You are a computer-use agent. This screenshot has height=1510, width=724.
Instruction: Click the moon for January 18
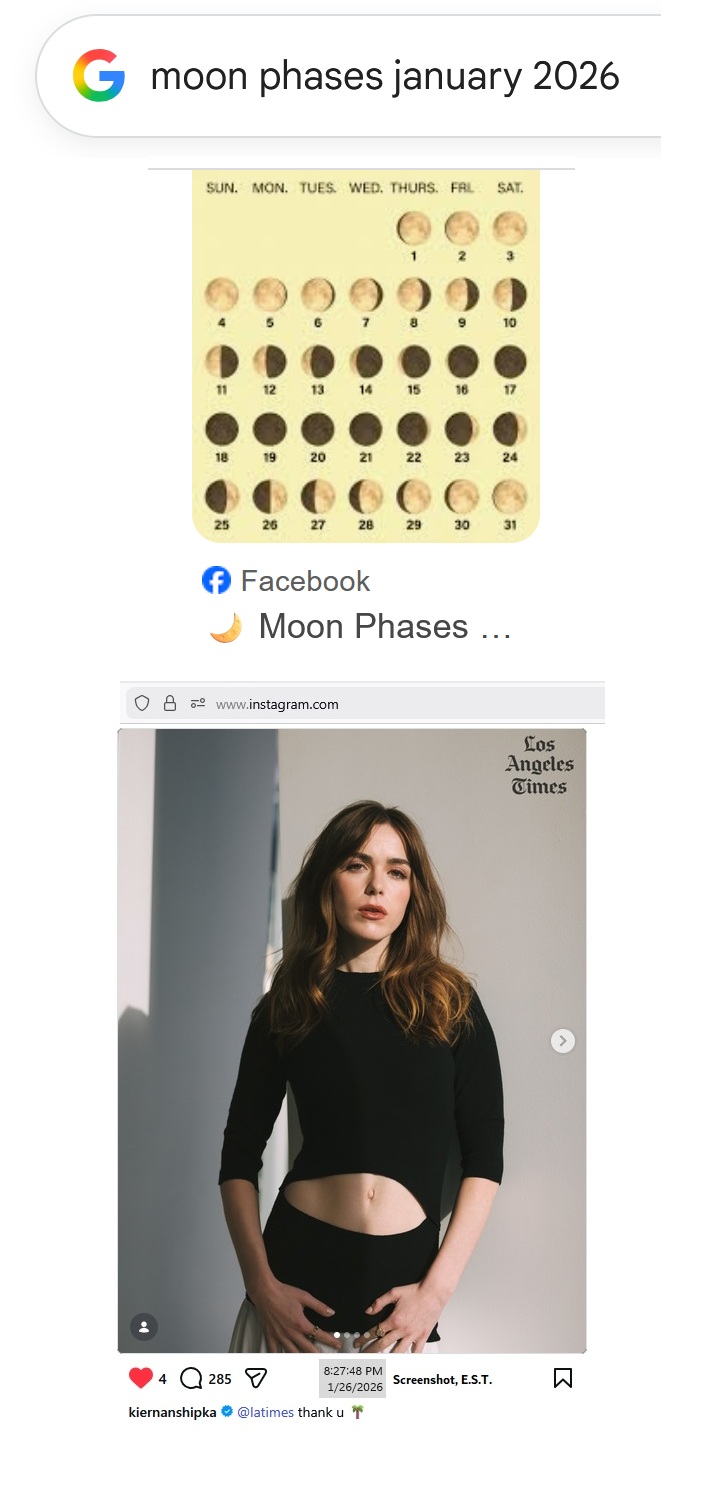221,430
